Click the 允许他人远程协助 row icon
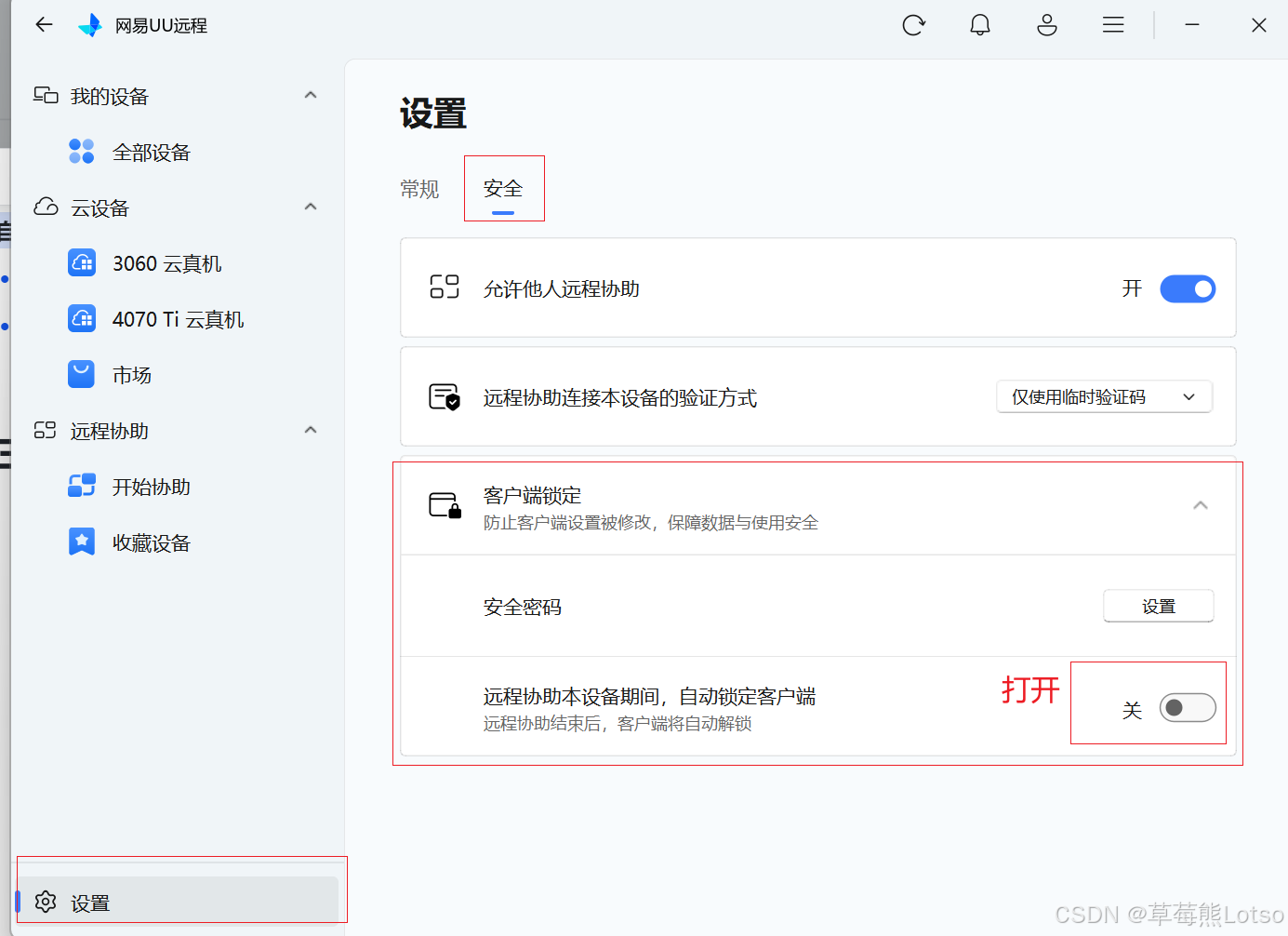 [445, 287]
